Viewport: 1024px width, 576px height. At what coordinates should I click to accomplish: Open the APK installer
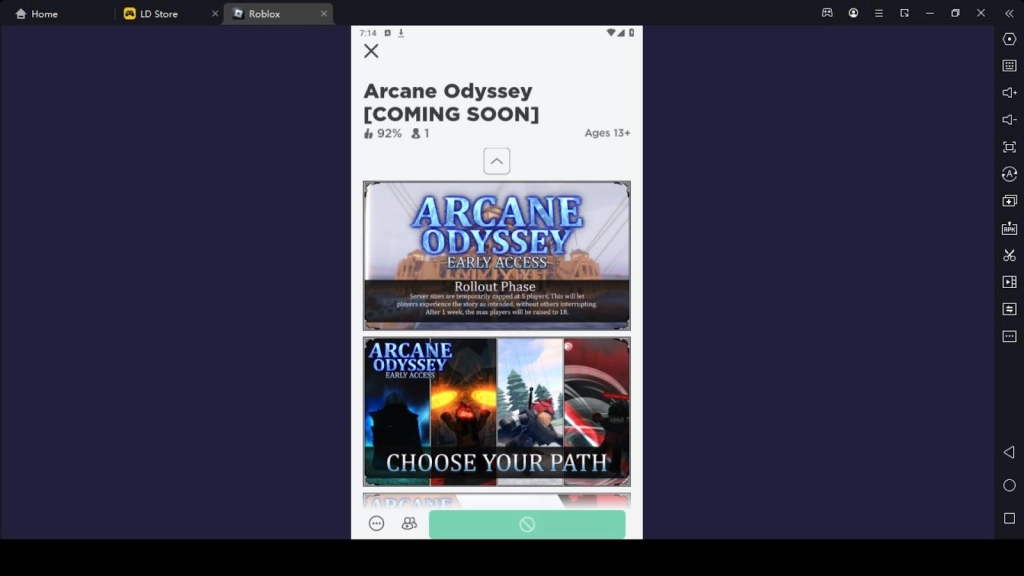1009,227
